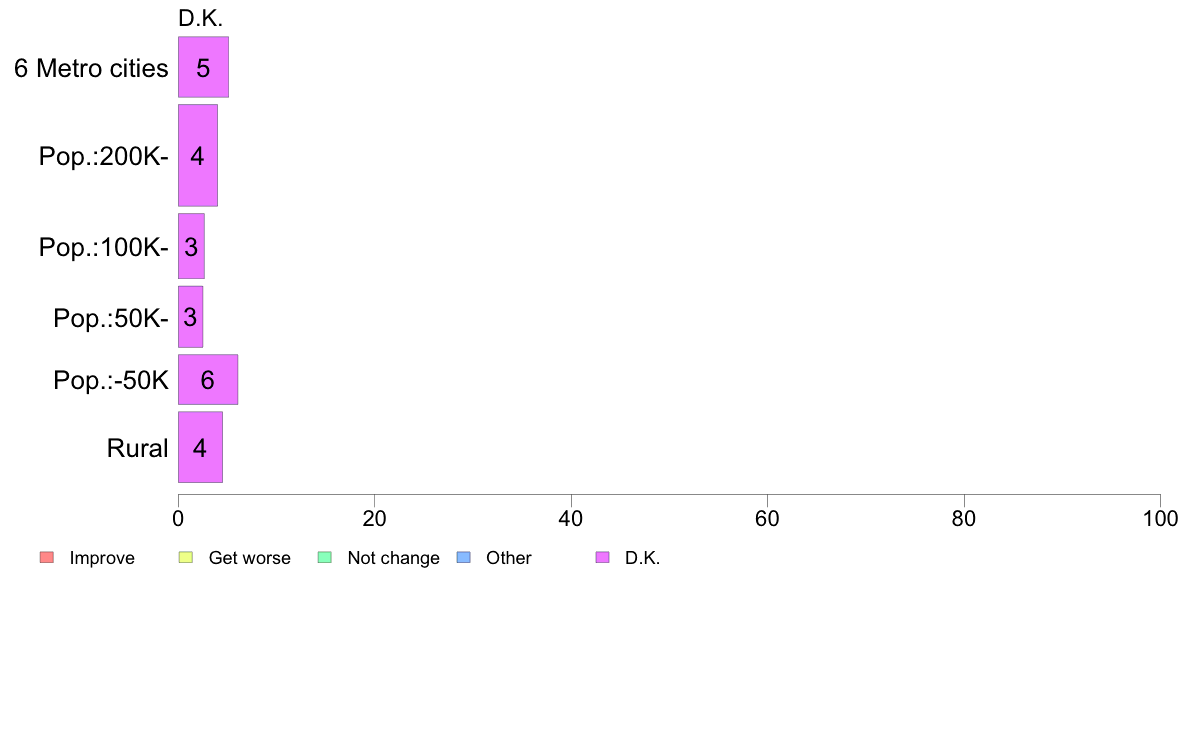Select the Pop.:100K- bar showing 3
The width and height of the screenshot is (1188, 736).
191,246
